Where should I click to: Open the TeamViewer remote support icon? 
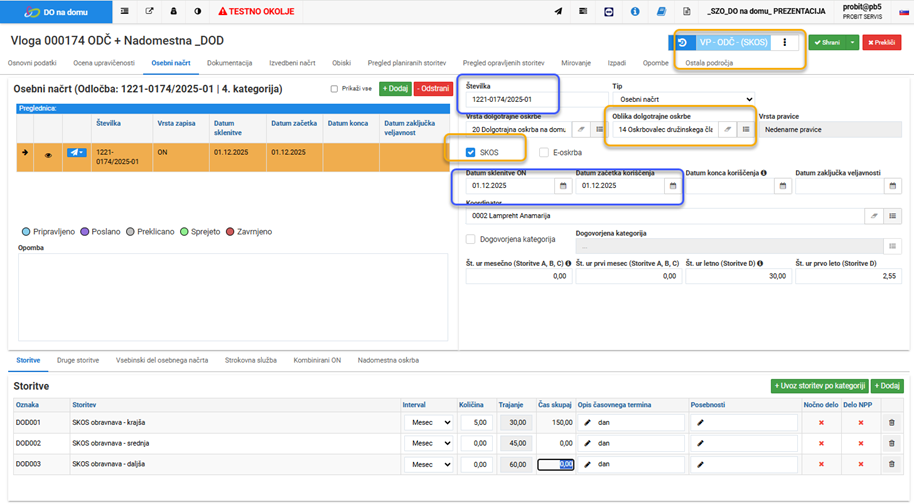pyautogui.click(x=609, y=11)
